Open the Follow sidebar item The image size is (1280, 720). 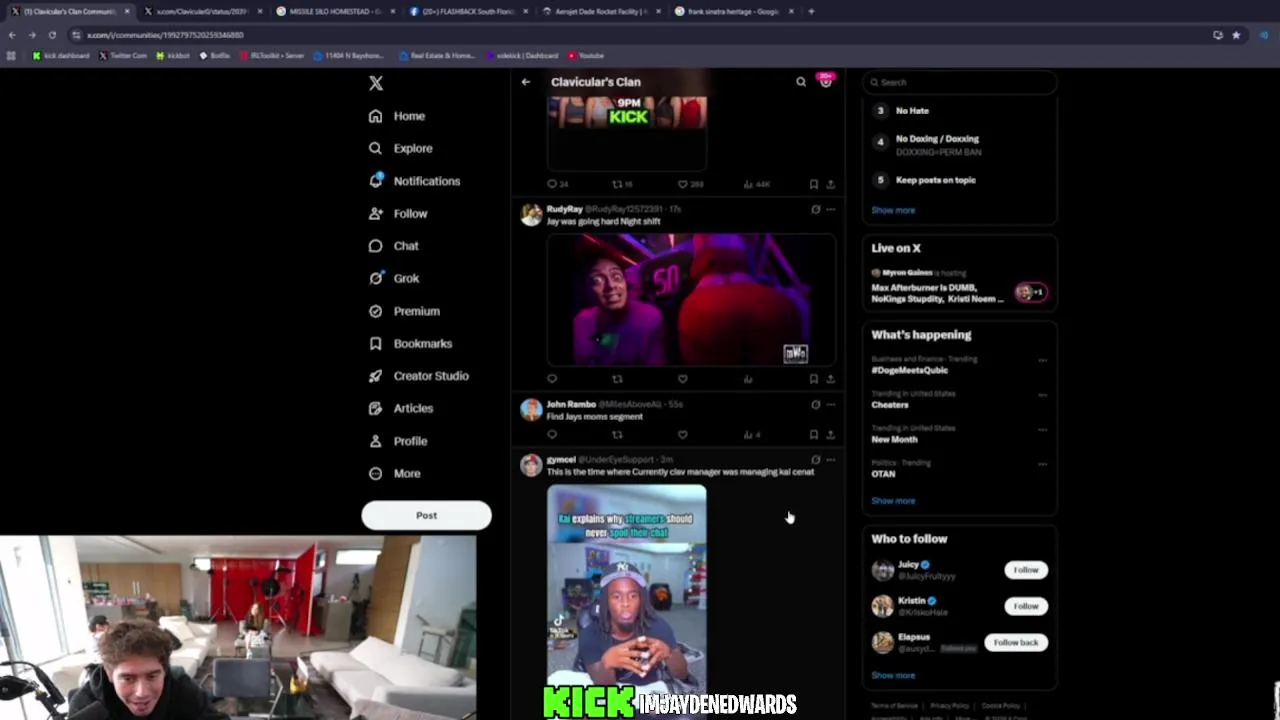point(398,213)
